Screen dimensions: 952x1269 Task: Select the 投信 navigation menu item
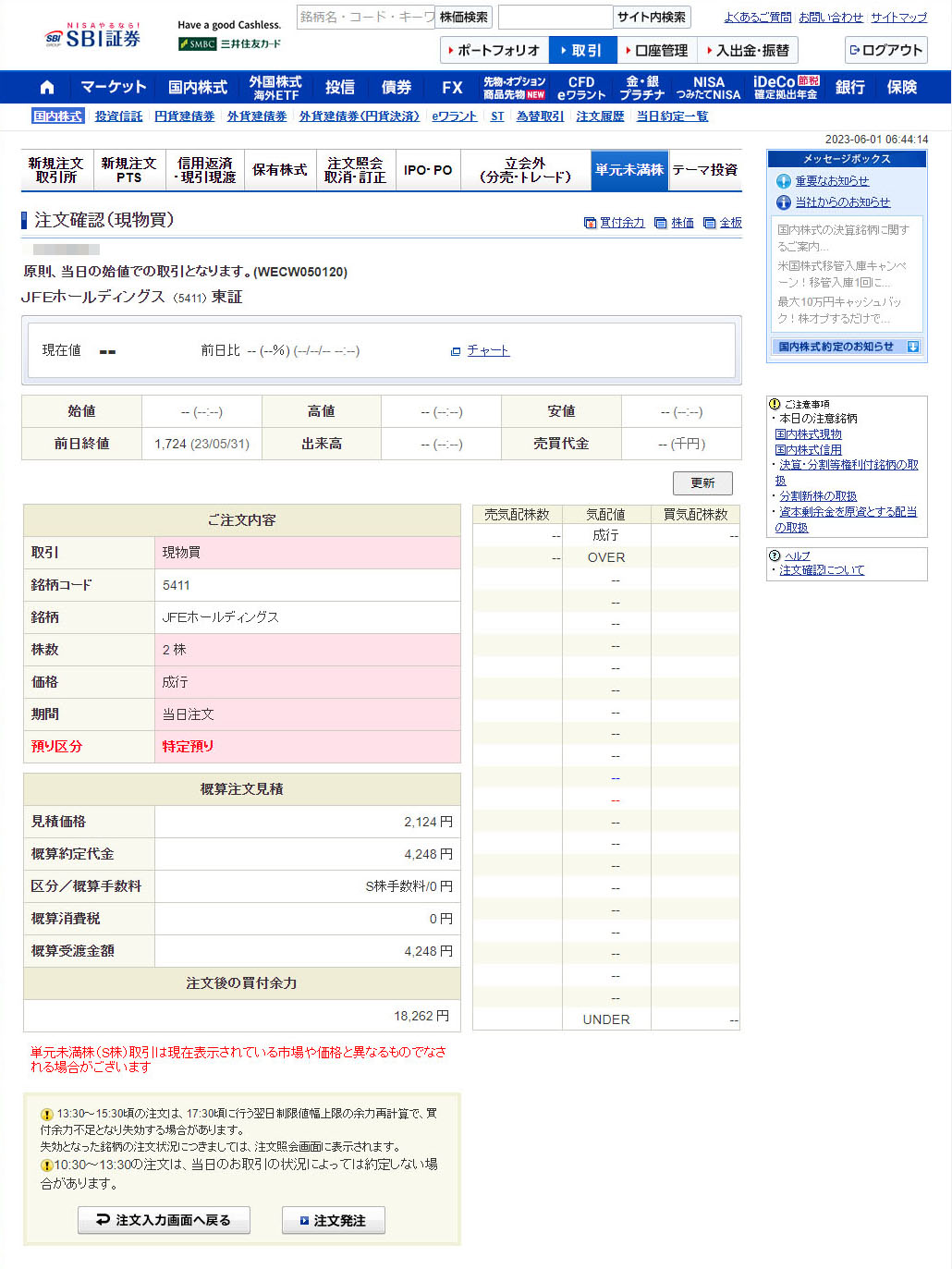click(339, 87)
